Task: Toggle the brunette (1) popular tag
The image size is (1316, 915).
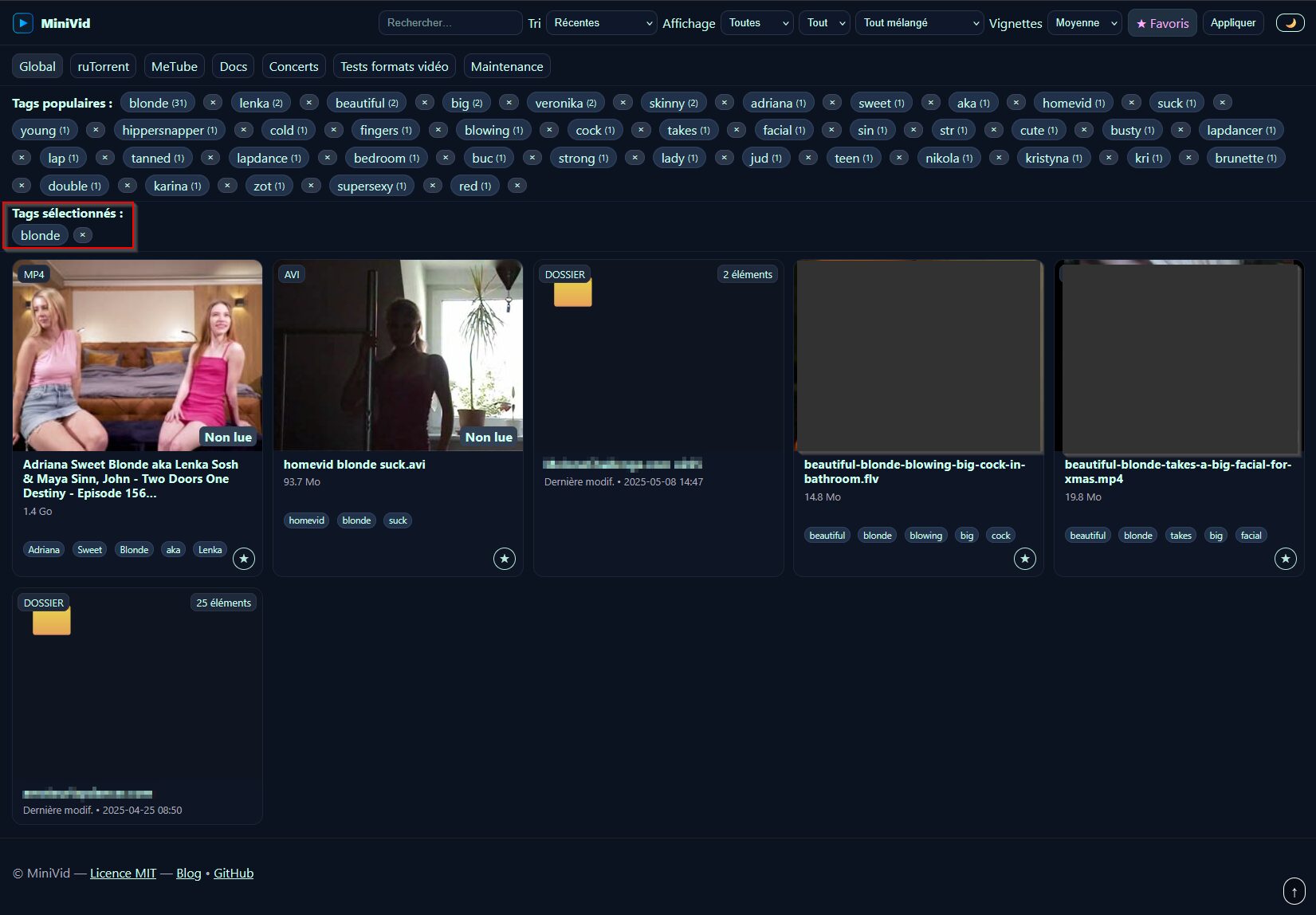Action: pos(1246,158)
